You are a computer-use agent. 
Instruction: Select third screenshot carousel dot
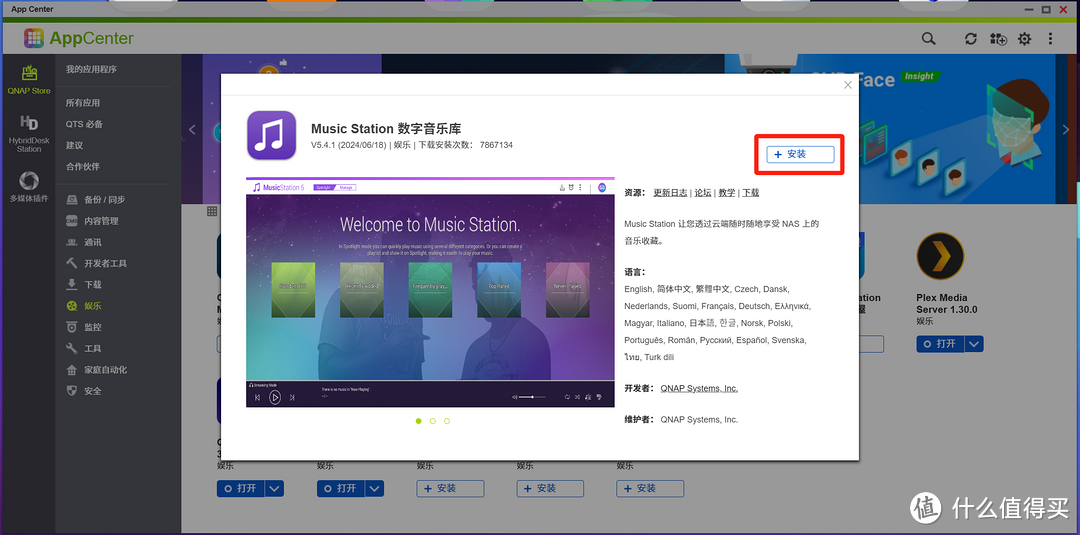coord(447,421)
